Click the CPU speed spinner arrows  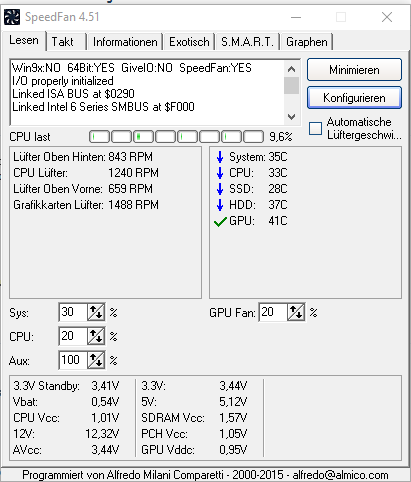(96, 336)
